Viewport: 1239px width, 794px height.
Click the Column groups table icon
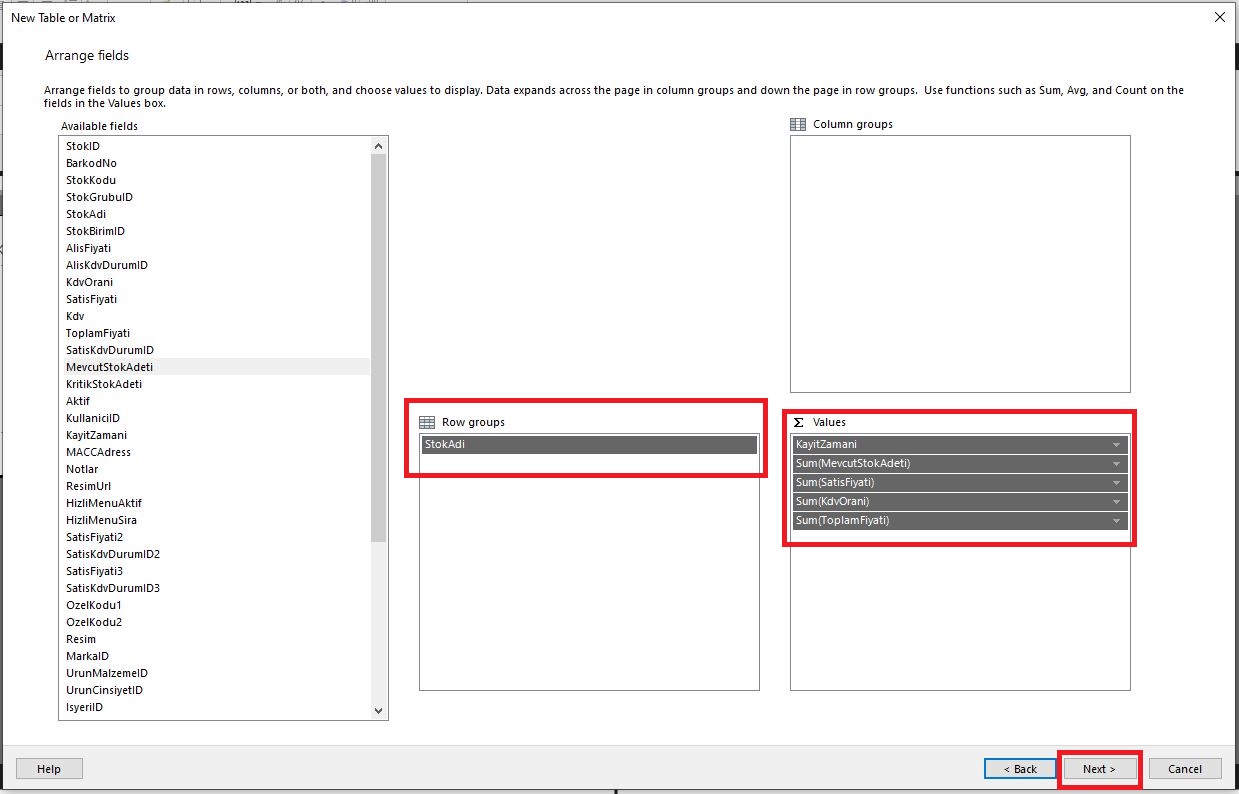798,123
